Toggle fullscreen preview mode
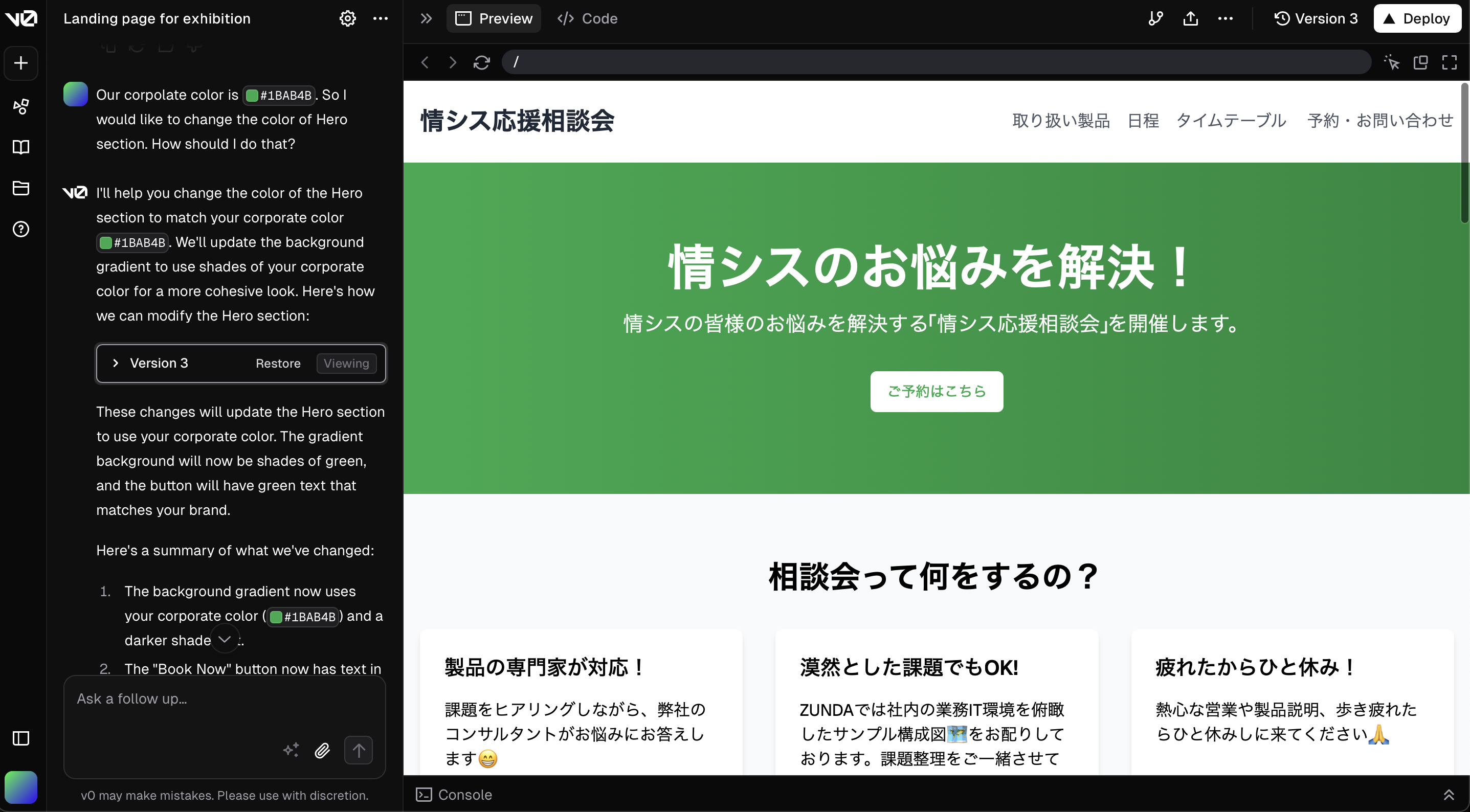 point(1450,62)
